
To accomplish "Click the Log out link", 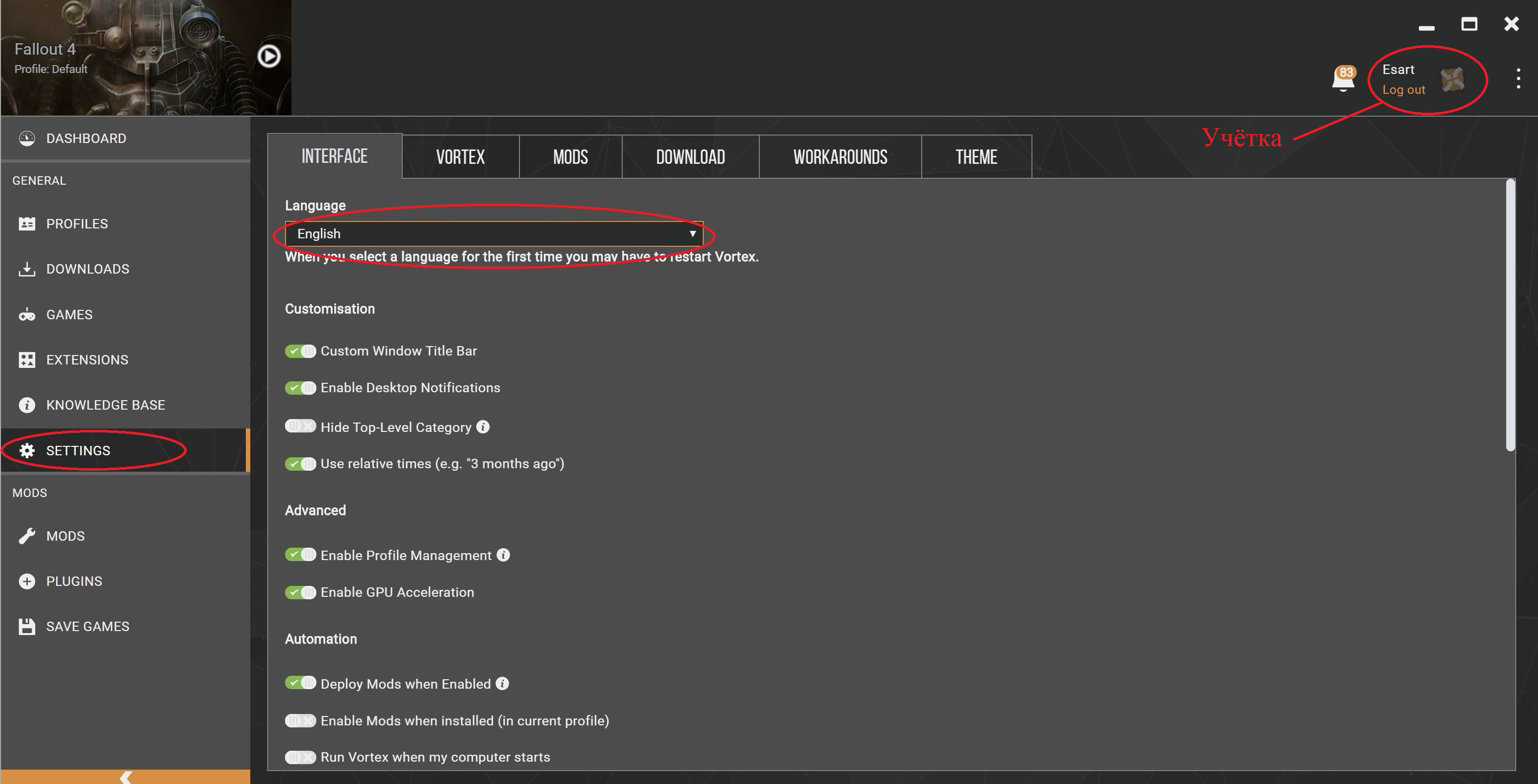I will [x=1403, y=89].
